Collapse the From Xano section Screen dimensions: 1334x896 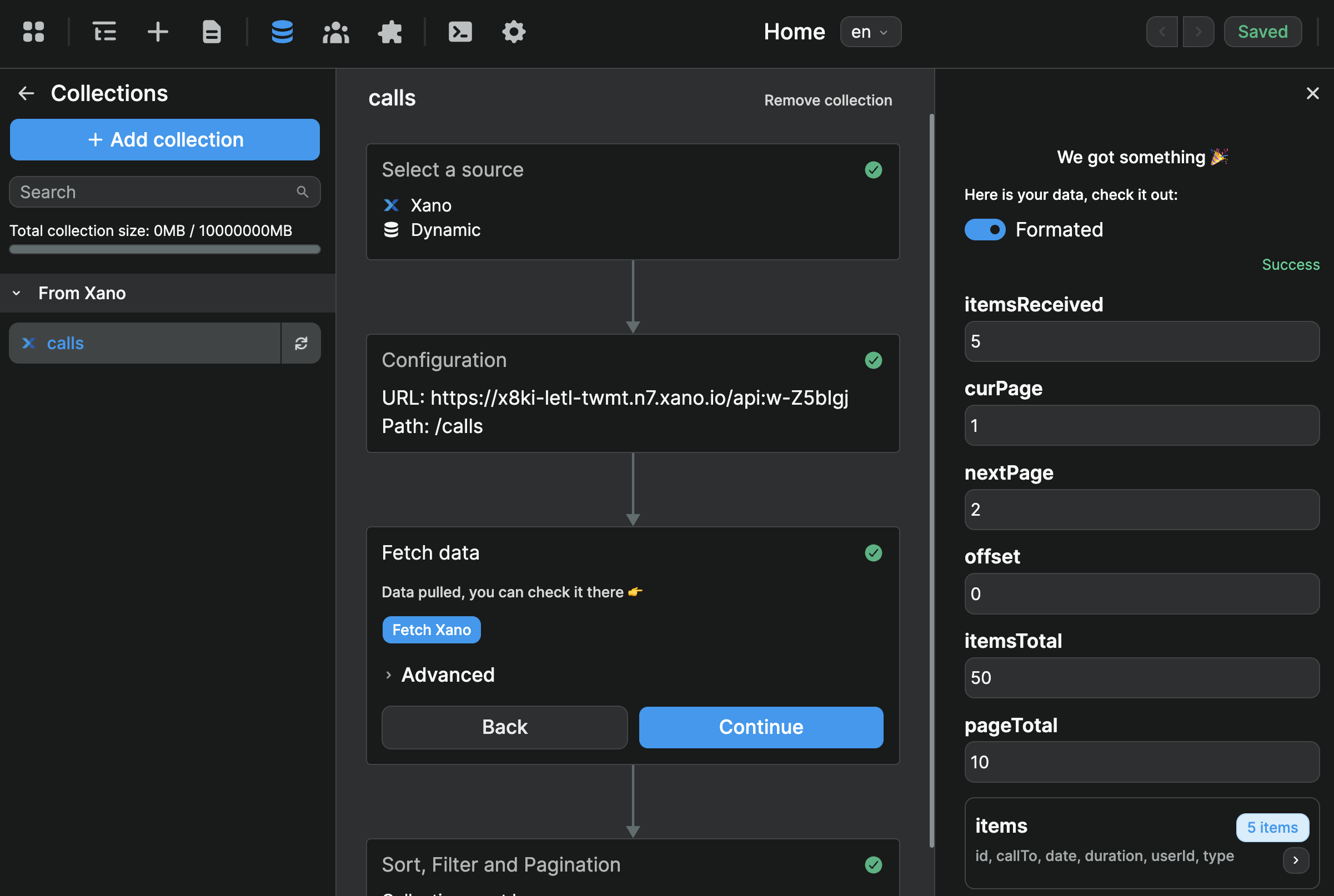[17, 293]
